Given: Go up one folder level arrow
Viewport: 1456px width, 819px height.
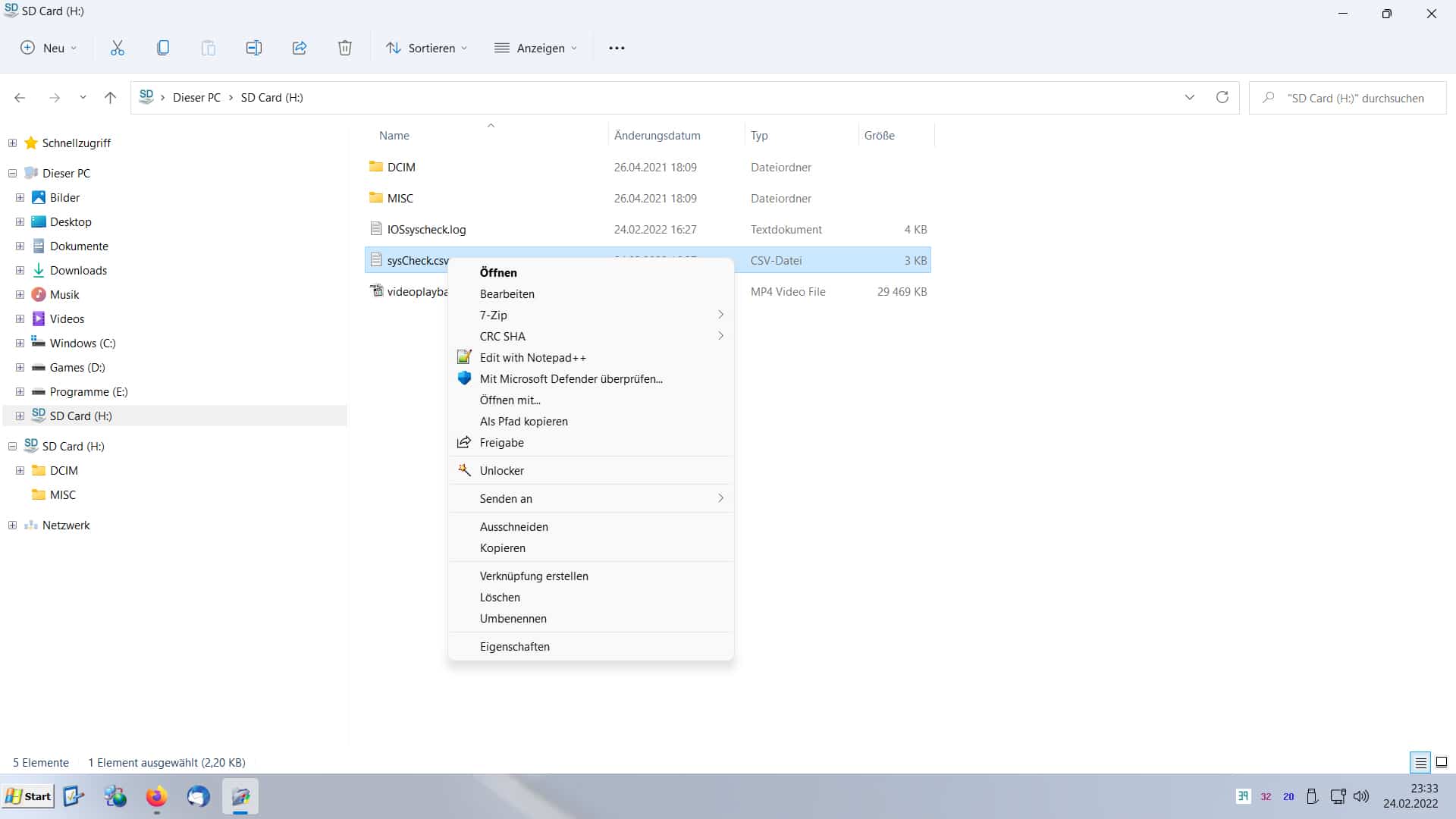Looking at the screenshot, I should pos(110,98).
